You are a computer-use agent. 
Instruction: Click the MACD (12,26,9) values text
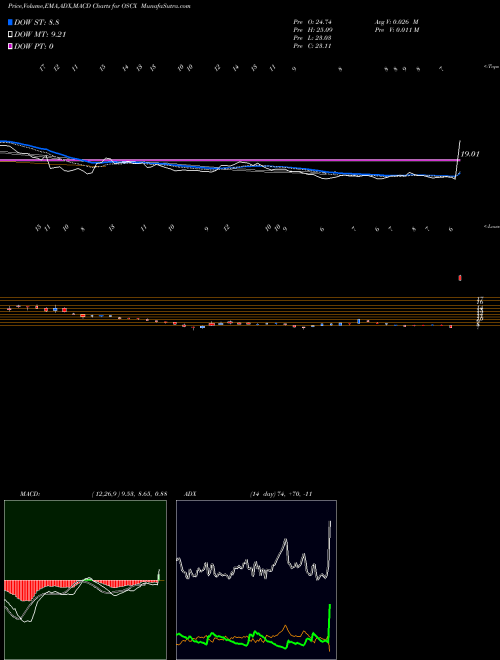129,494
